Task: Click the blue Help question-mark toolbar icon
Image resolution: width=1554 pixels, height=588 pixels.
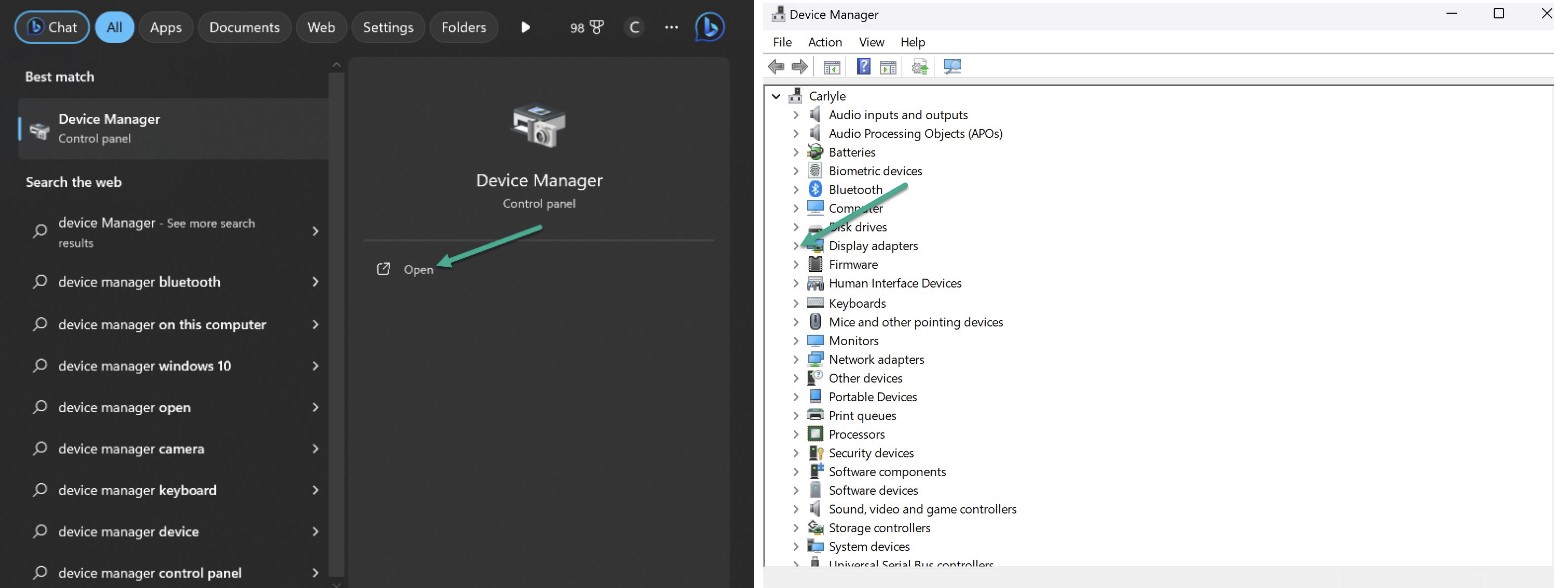Action: point(864,67)
